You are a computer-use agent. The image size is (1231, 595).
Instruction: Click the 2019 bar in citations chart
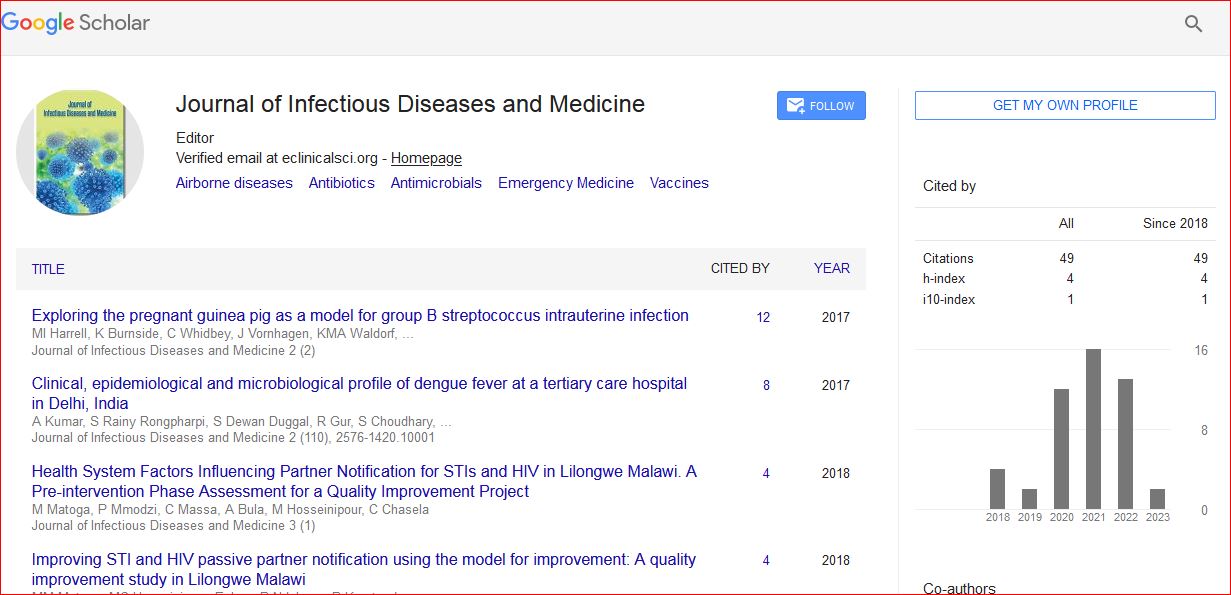[1029, 499]
